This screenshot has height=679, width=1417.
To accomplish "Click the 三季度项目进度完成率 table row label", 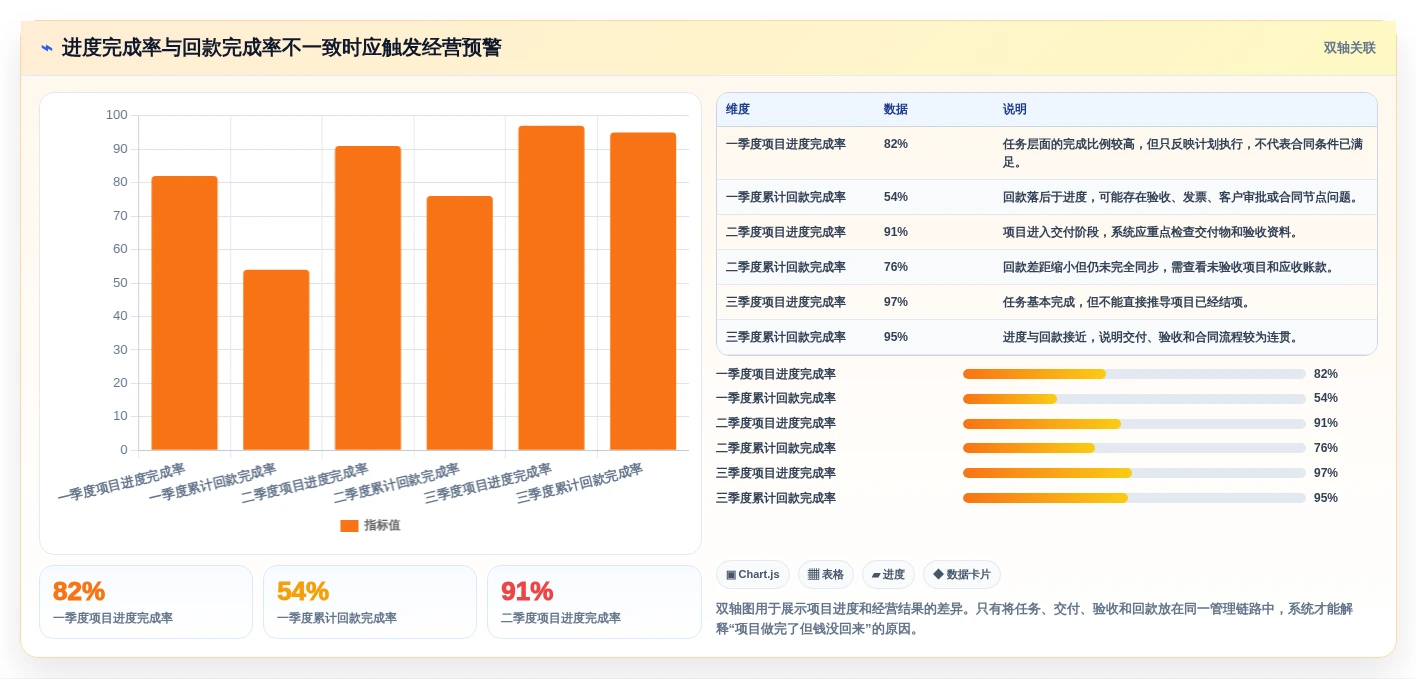I will (x=786, y=302).
